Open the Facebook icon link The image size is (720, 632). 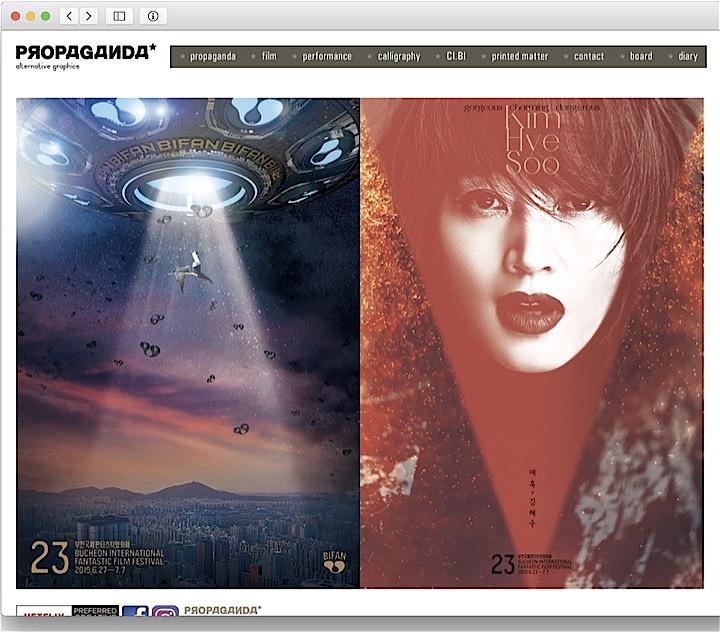coord(135,611)
